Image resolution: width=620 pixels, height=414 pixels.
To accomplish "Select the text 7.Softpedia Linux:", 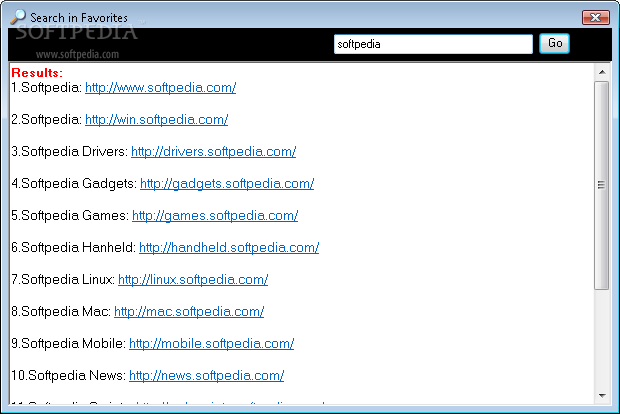I will point(63,280).
